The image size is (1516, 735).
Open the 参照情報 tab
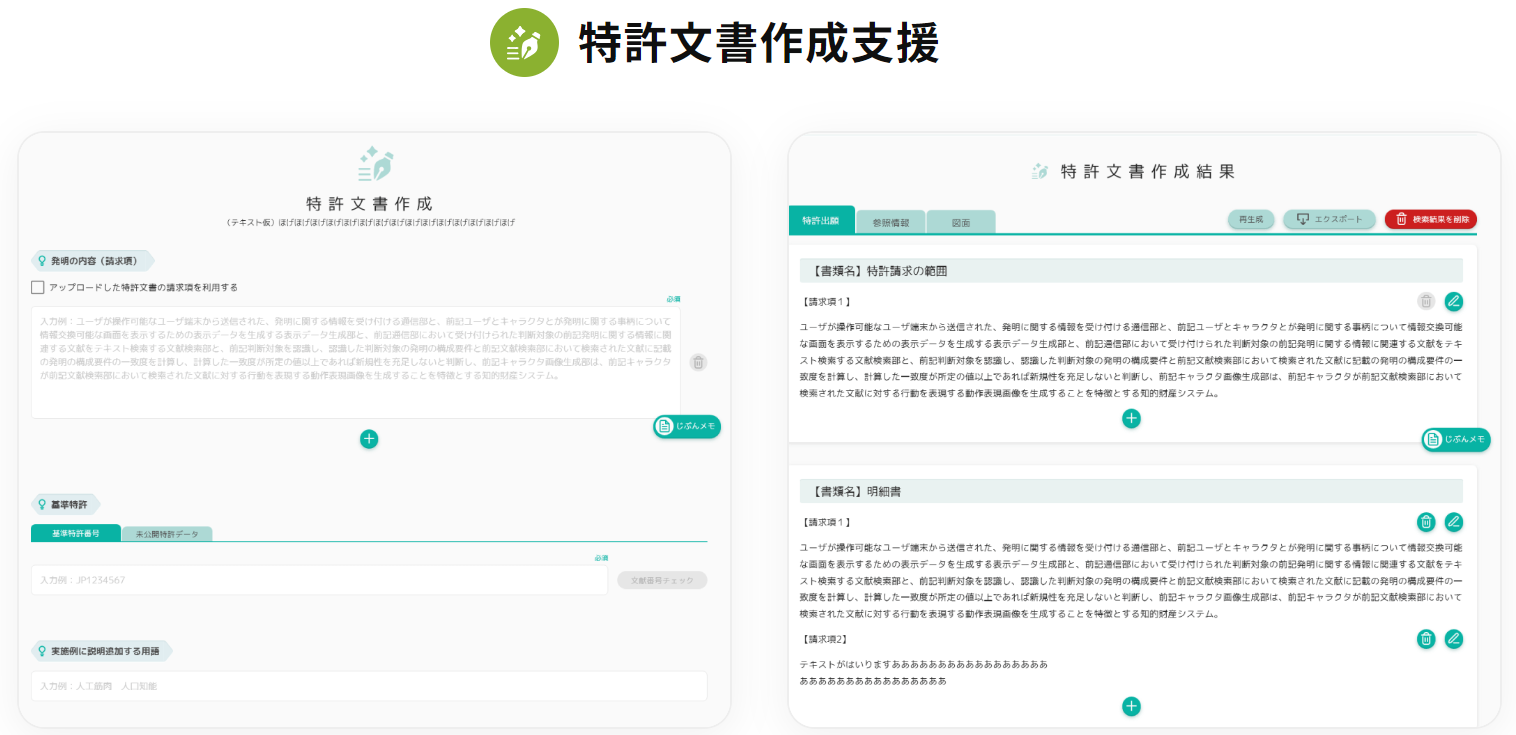[x=891, y=222]
